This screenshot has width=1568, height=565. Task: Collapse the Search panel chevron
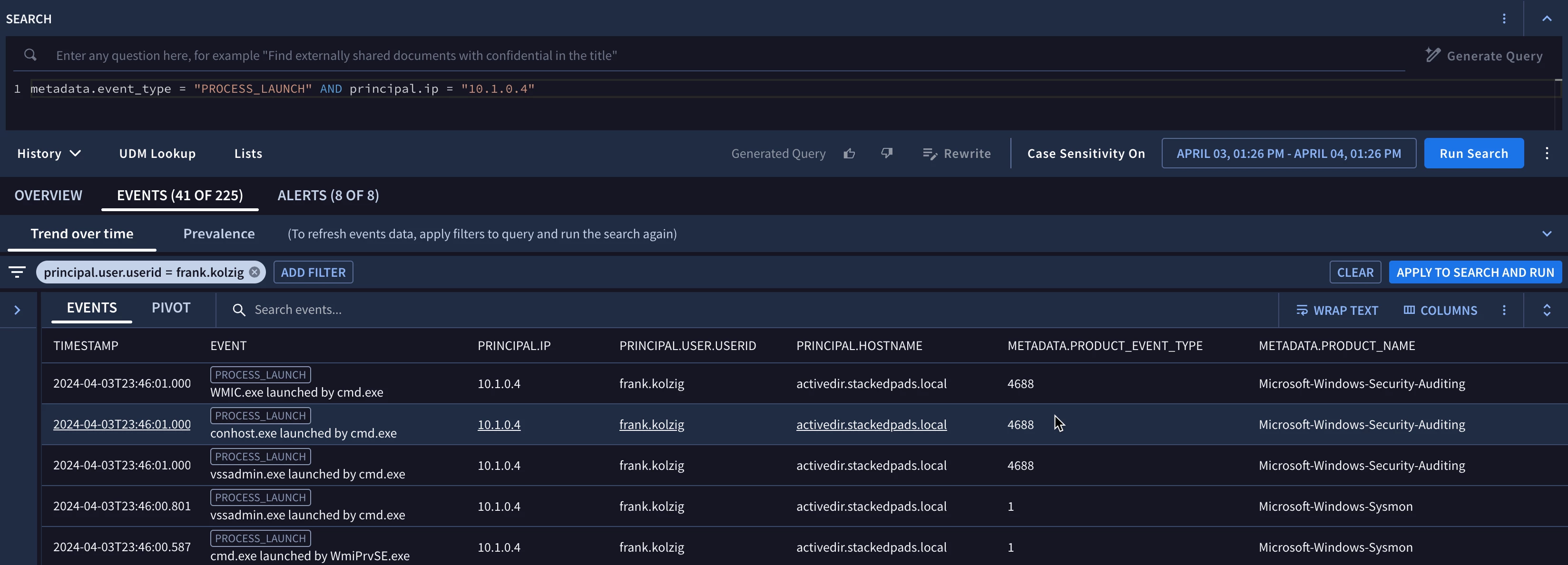pyautogui.click(x=1546, y=19)
